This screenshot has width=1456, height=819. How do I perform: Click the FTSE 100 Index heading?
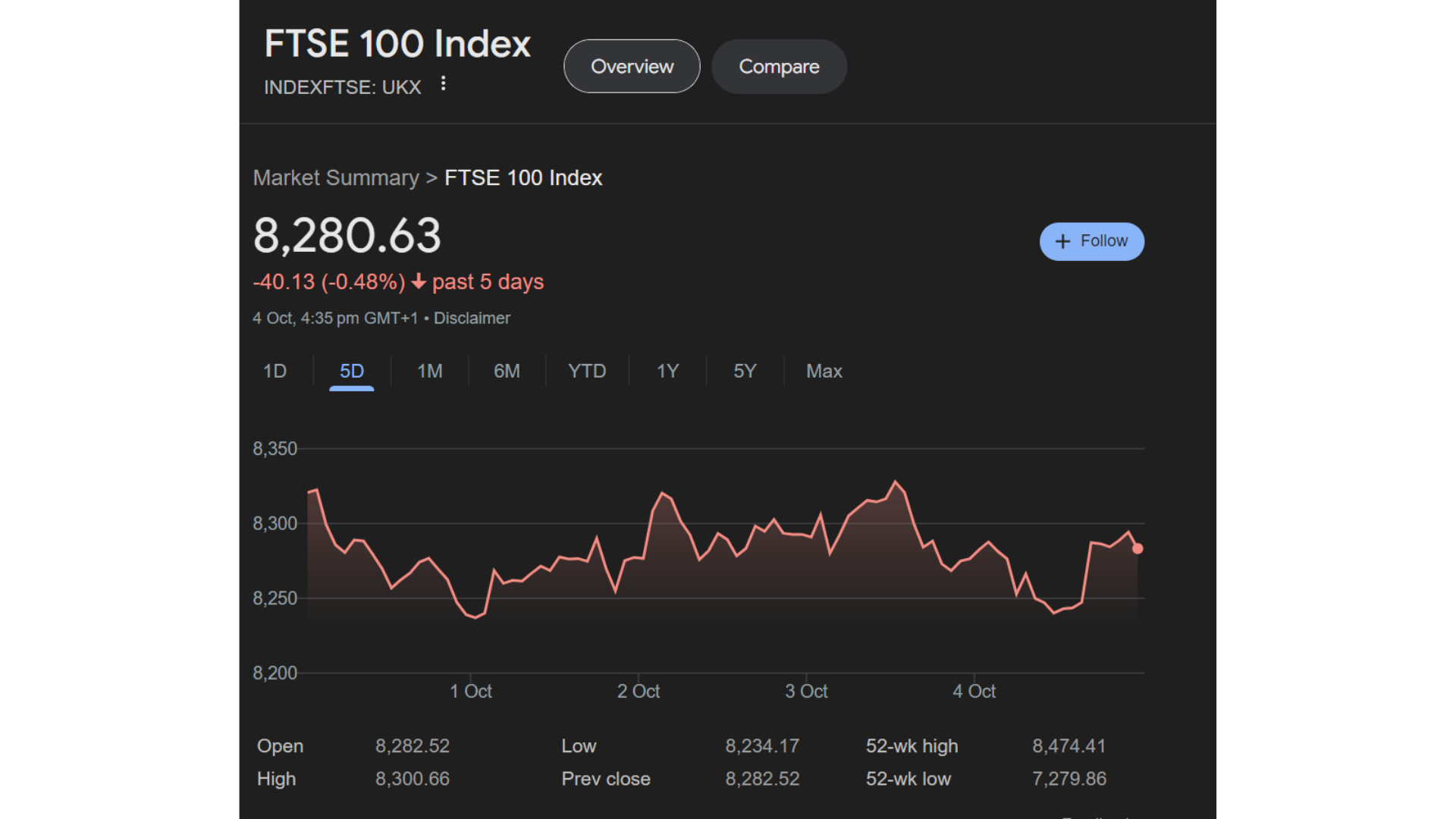pos(397,44)
